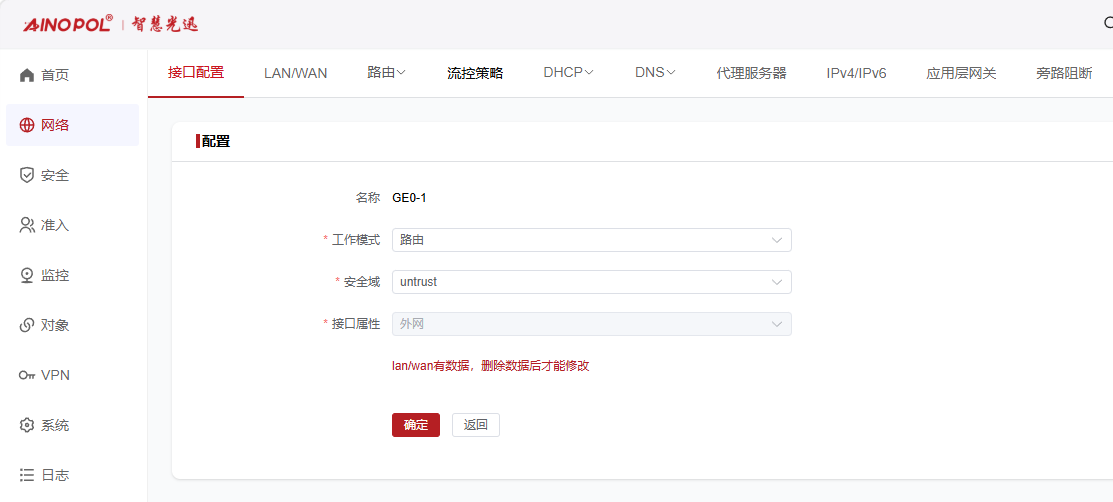Open the webcam icon for 监控

[x=27, y=275]
